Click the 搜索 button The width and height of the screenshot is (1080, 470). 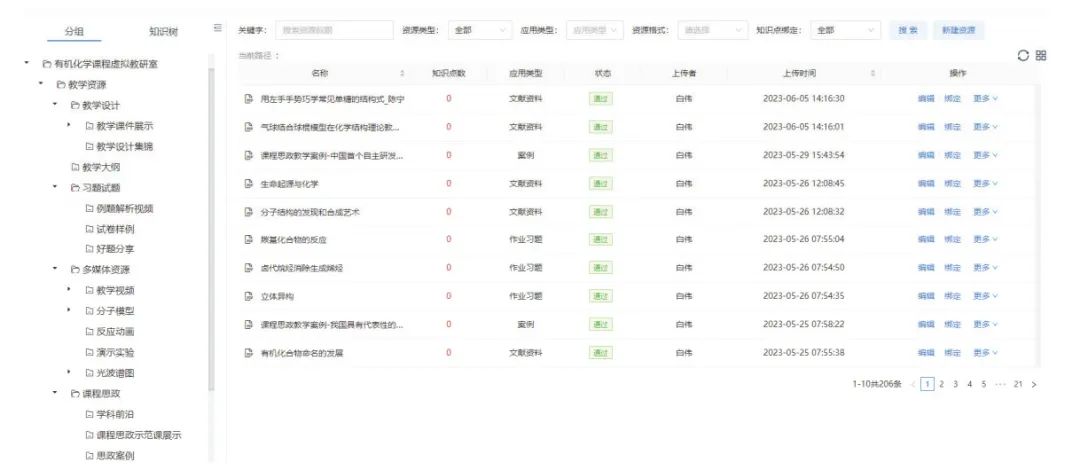point(908,30)
